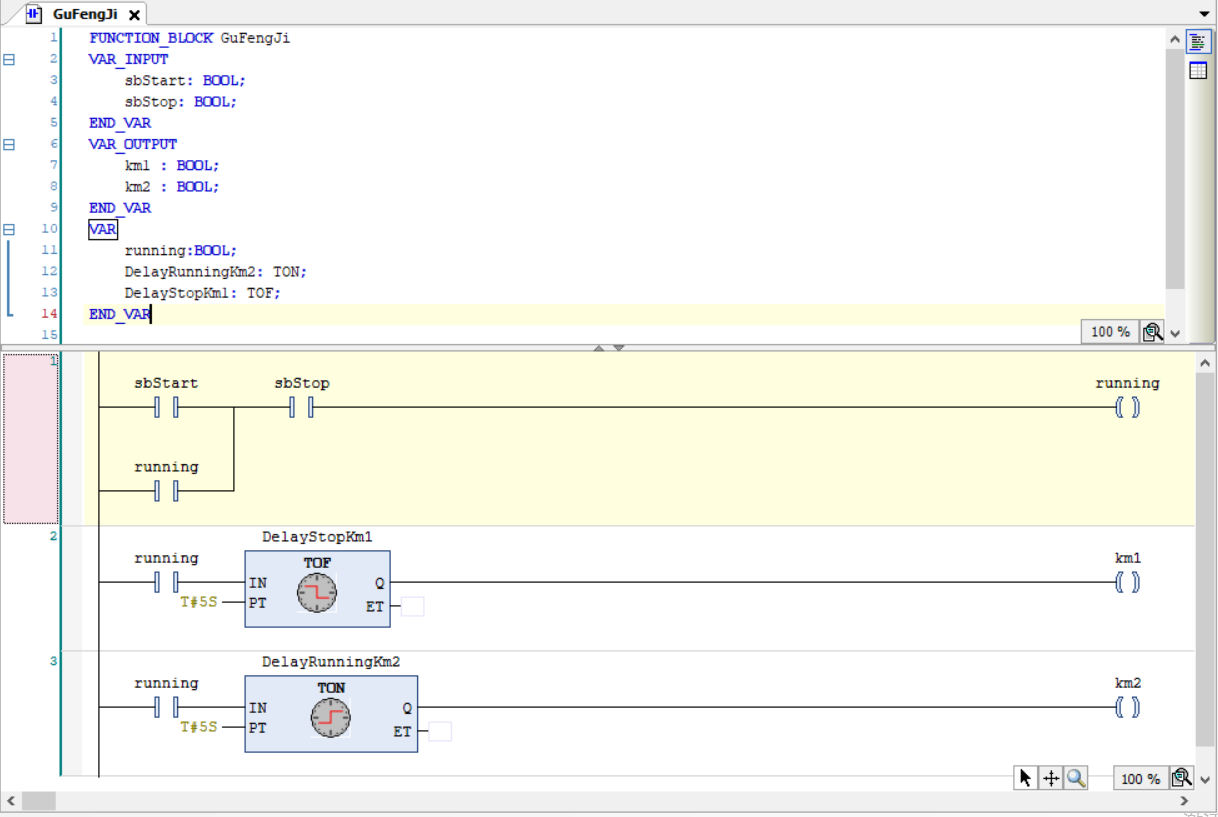Collapse the VAR_INPUT section
This screenshot has width=1218, height=817.
[9, 59]
